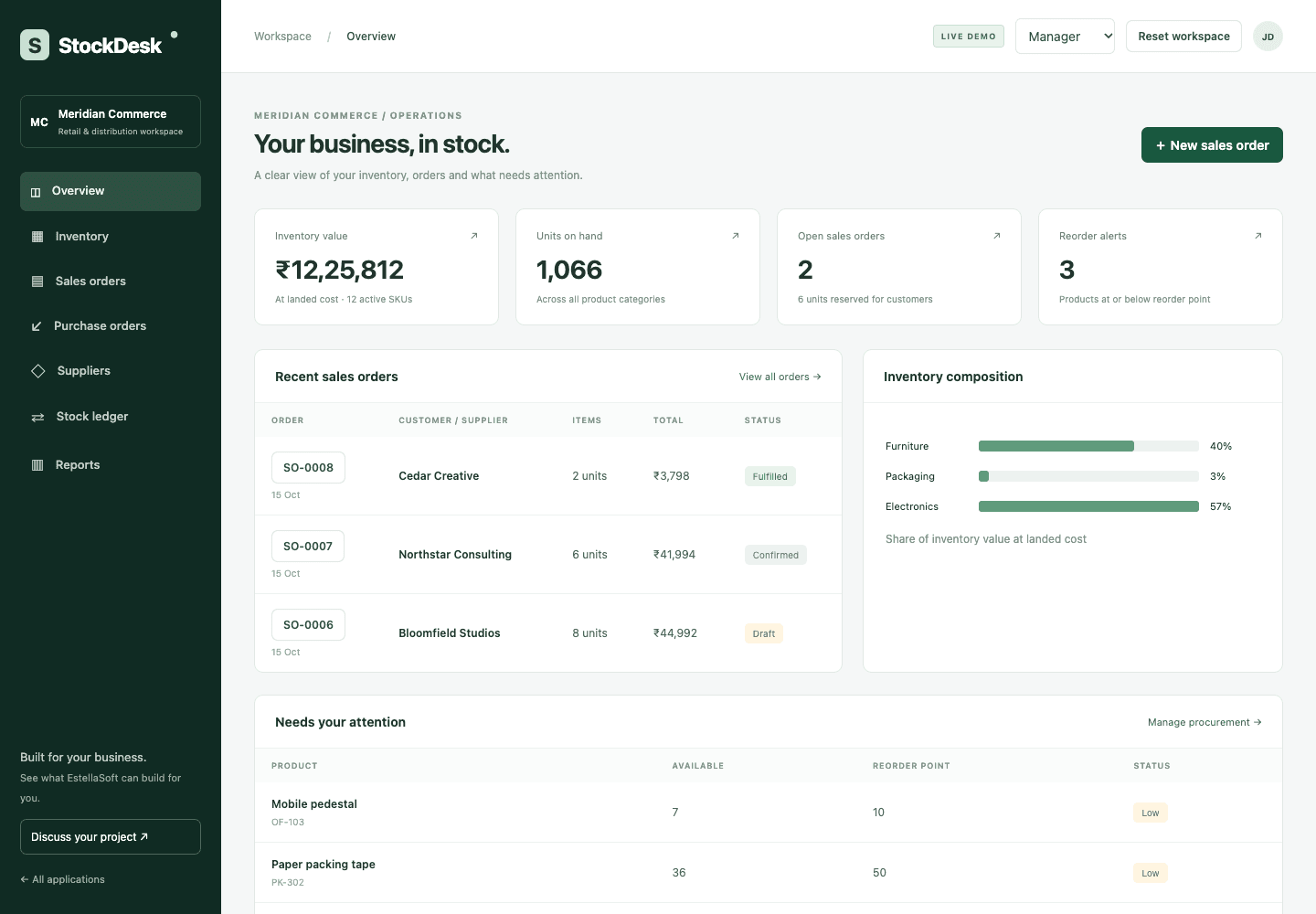This screenshot has height=914, width=1316.
Task: Click customer Northstar Consulting
Action: 455,555
